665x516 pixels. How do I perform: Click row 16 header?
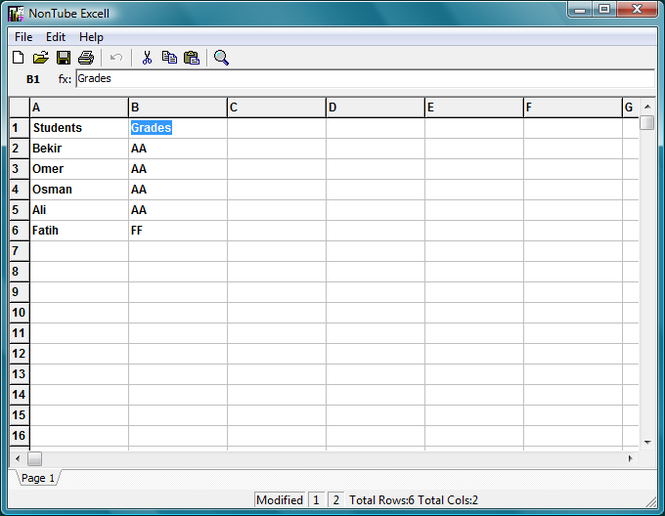tap(20, 436)
